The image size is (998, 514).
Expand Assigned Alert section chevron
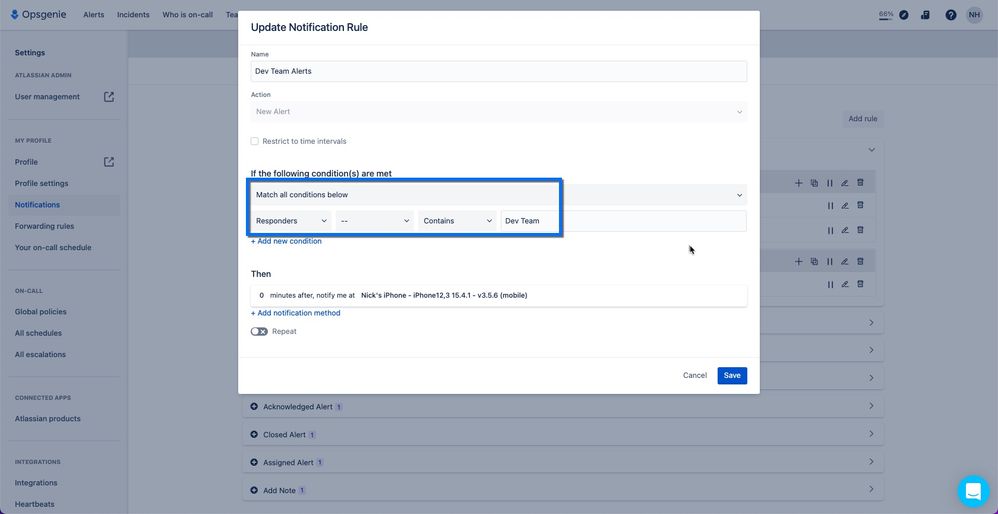(x=871, y=462)
